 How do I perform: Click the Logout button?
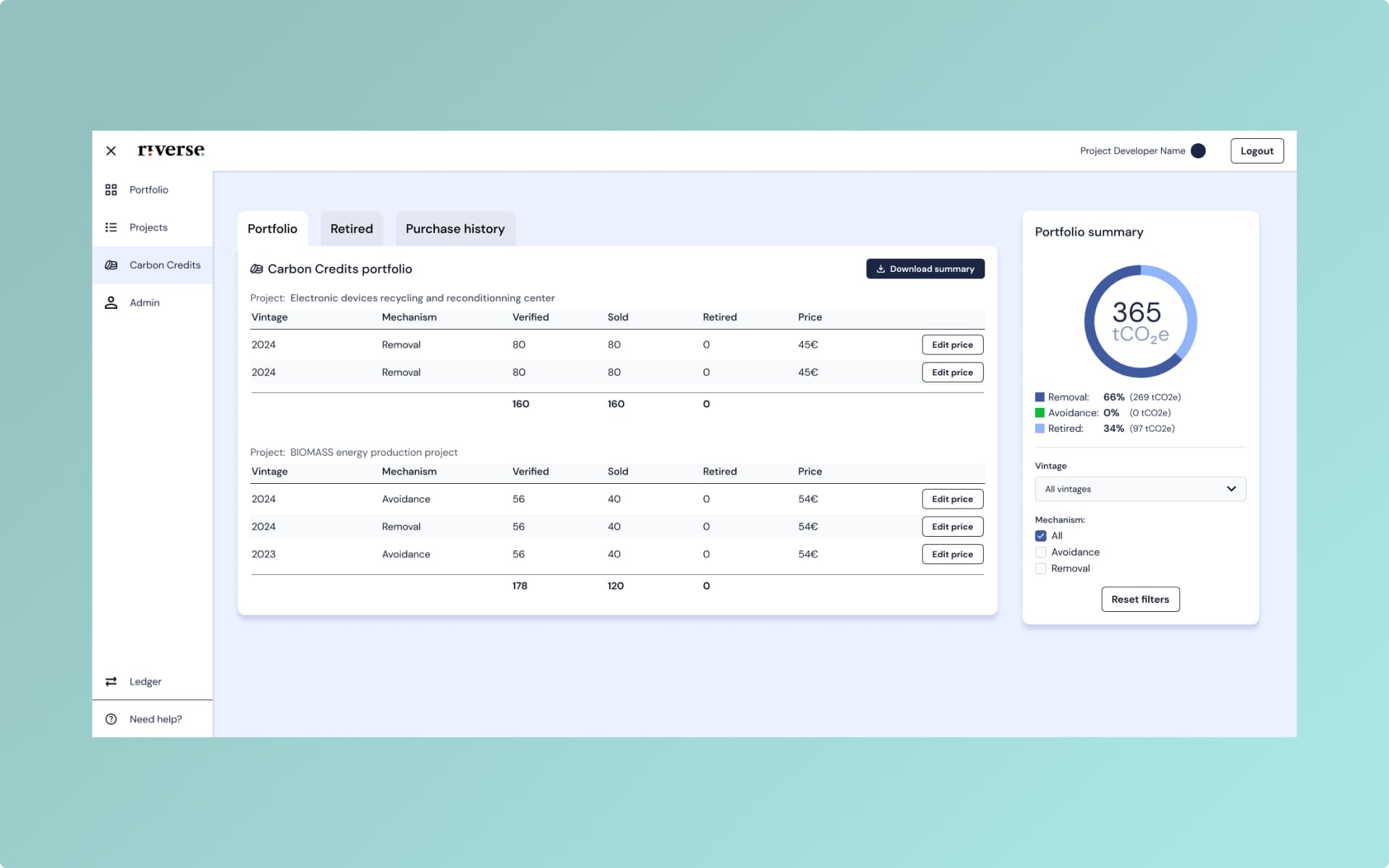tap(1257, 150)
